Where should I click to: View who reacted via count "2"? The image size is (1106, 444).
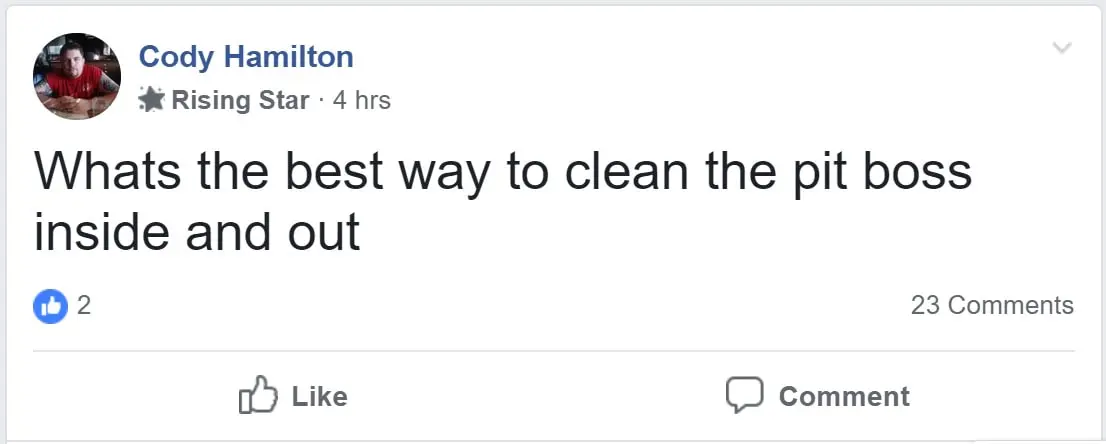pyautogui.click(x=84, y=305)
